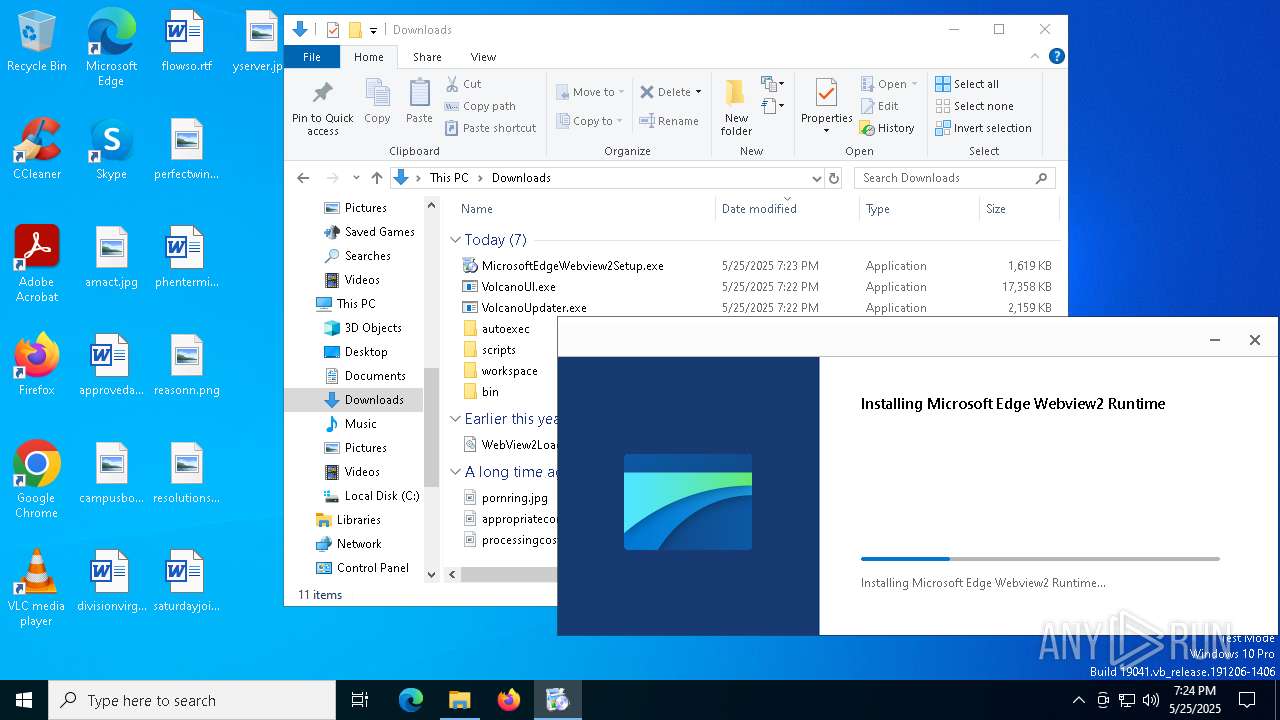This screenshot has width=1280, height=720.
Task: Open the Properties button
Action: 826,107
